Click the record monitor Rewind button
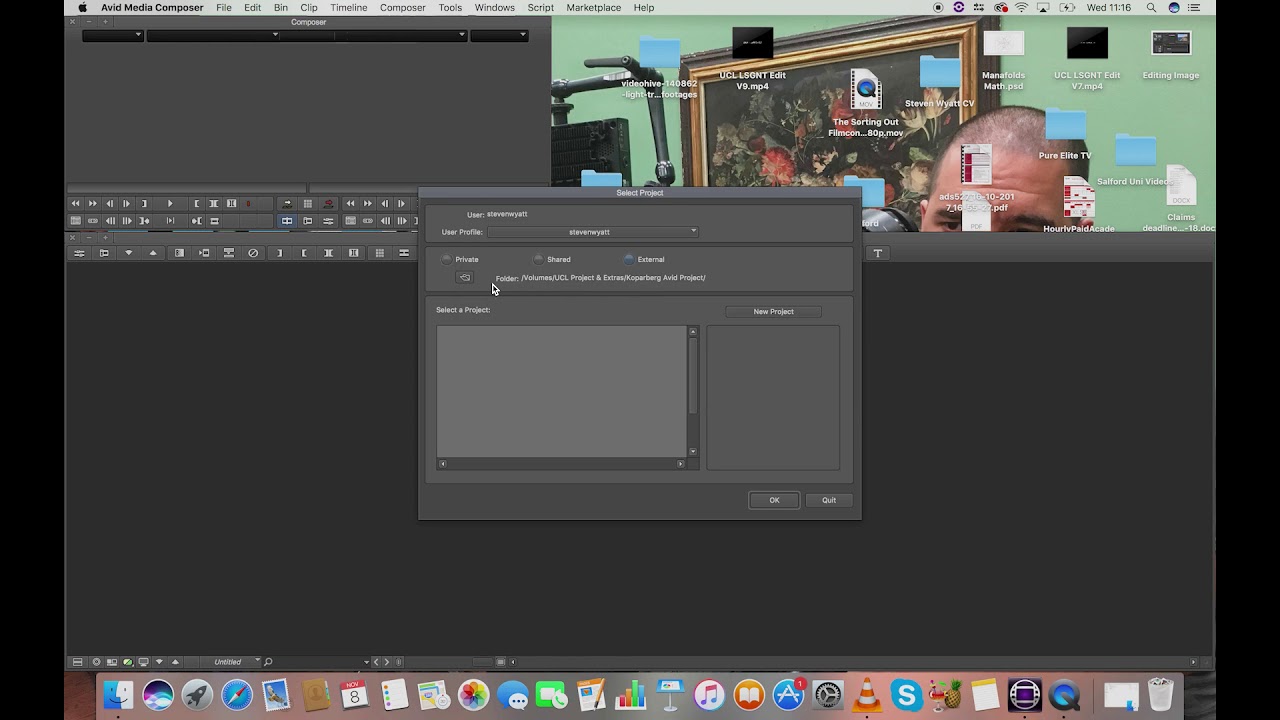The height and width of the screenshot is (720, 1280). 350,204
